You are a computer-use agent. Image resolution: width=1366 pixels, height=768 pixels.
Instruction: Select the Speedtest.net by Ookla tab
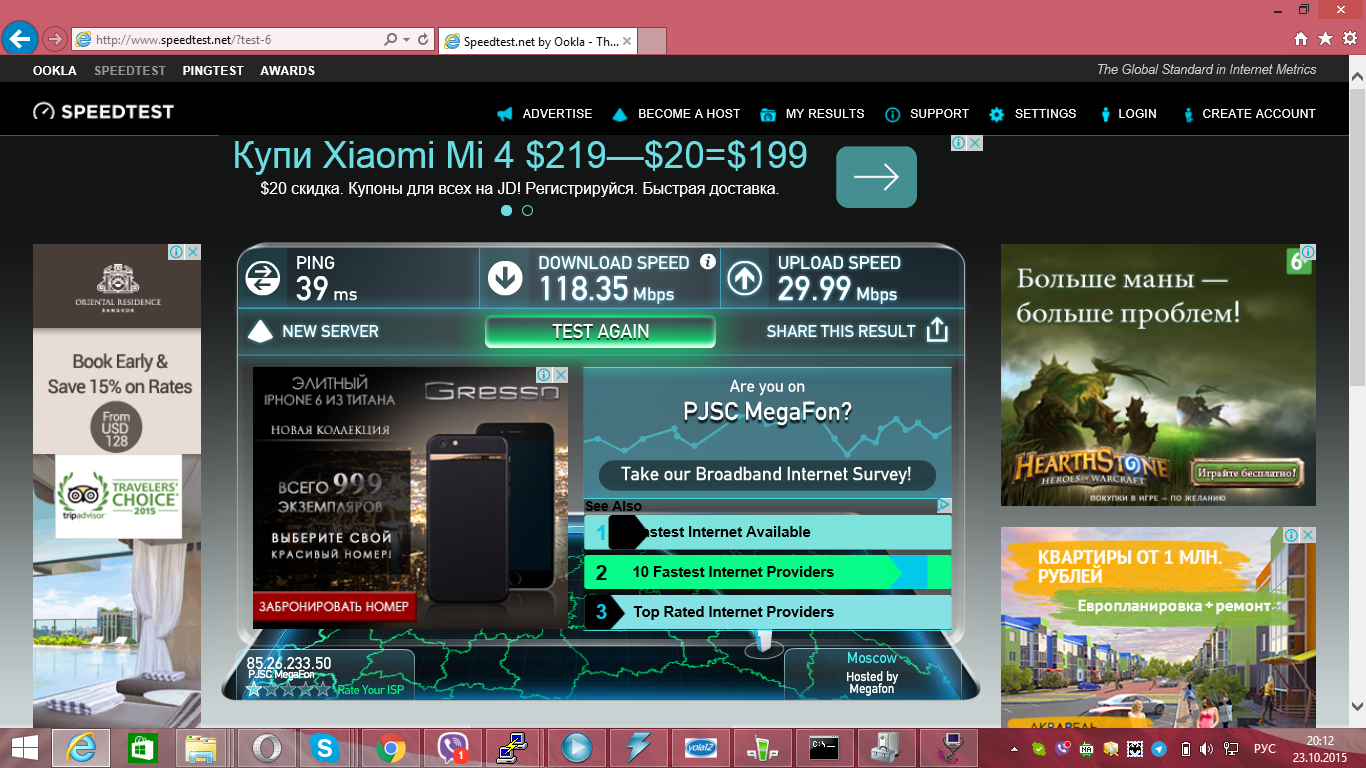pos(538,41)
